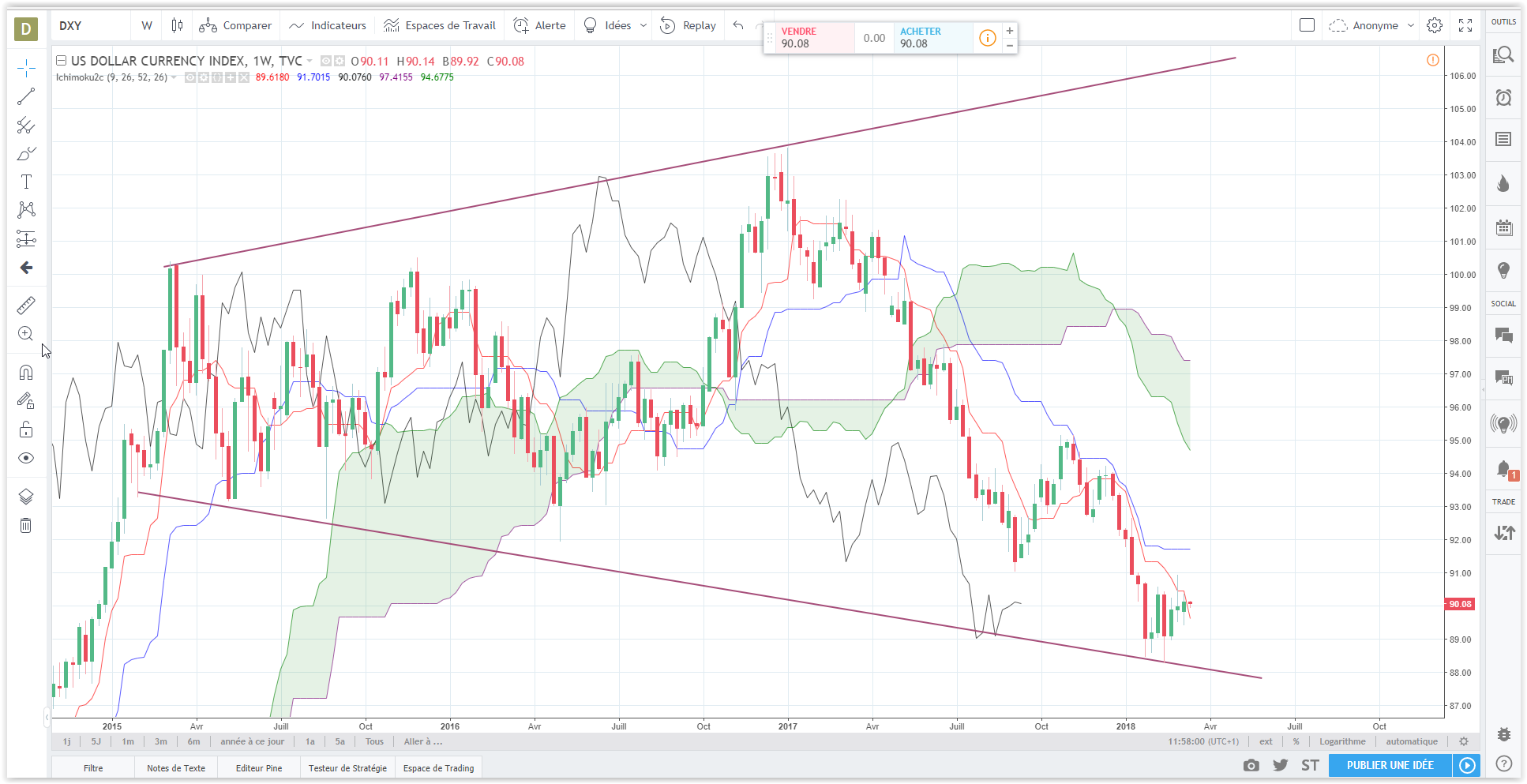Select the Text annotation tool
The image size is (1527, 784).
26,182
